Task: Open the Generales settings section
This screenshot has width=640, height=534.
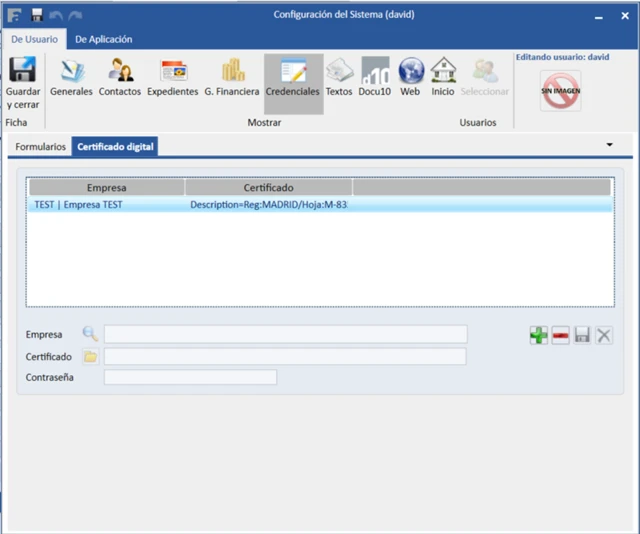Action: (x=71, y=78)
